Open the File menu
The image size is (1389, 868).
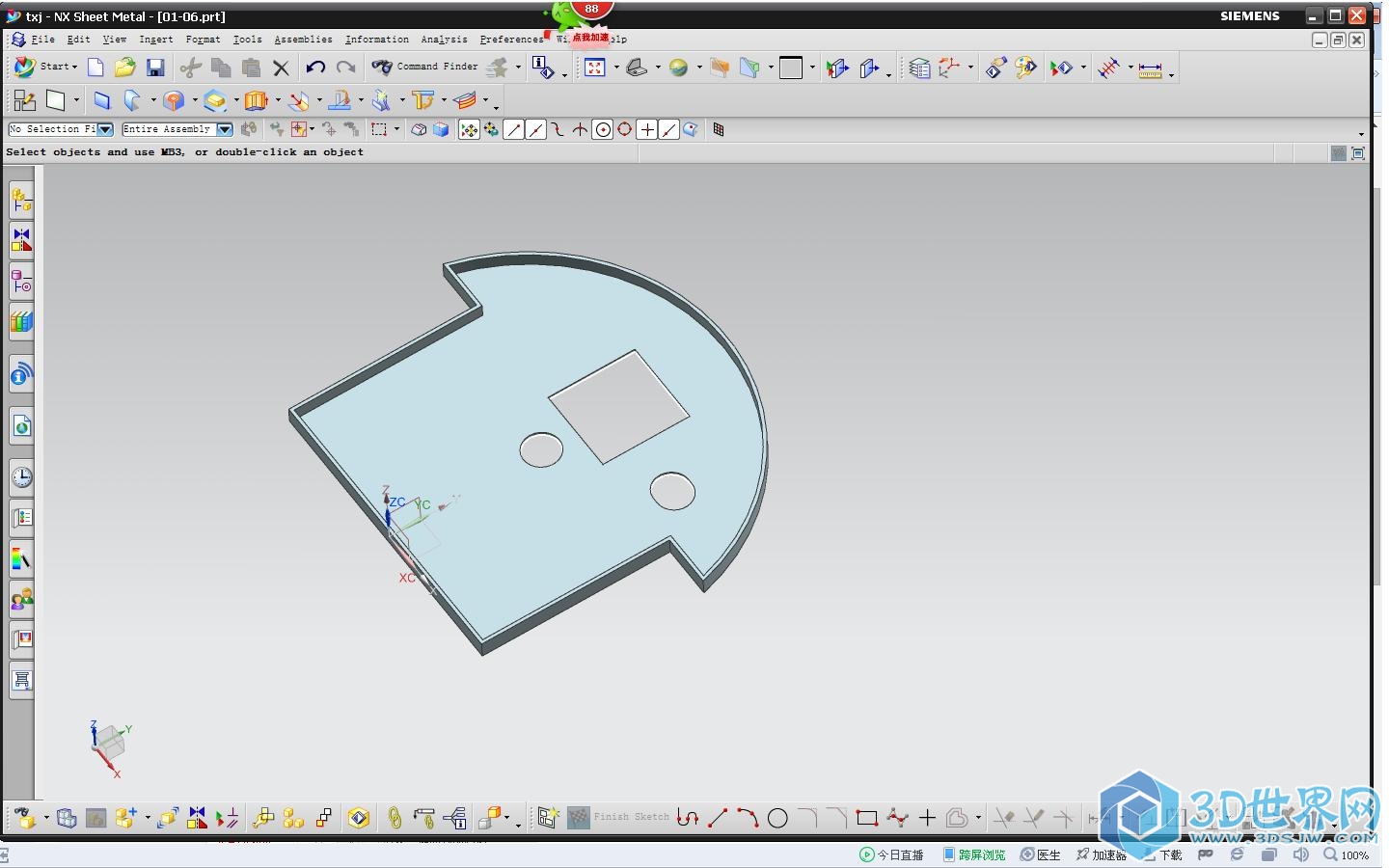pyautogui.click(x=42, y=40)
